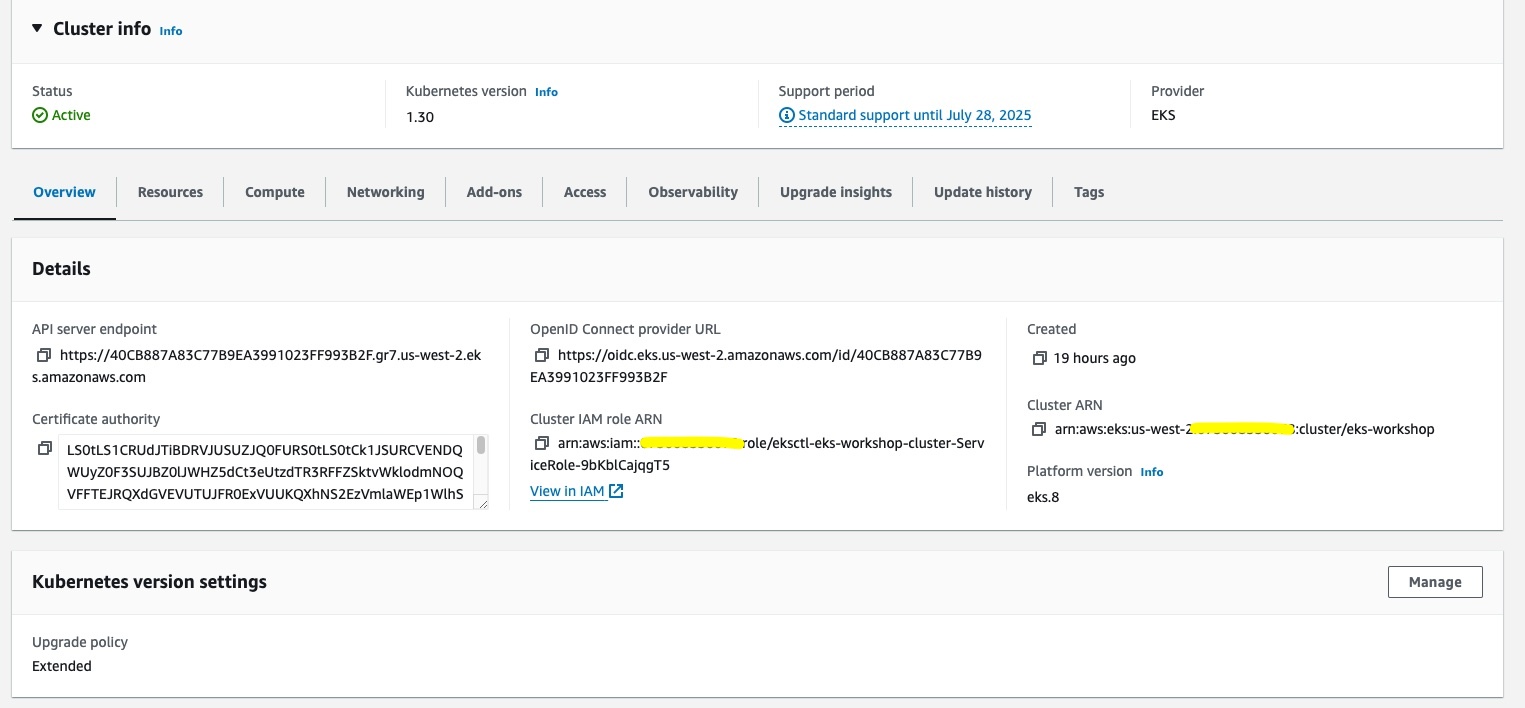Select the Add-ons tab
Screen dimensions: 1525x708
pyautogui.click(x=494, y=192)
